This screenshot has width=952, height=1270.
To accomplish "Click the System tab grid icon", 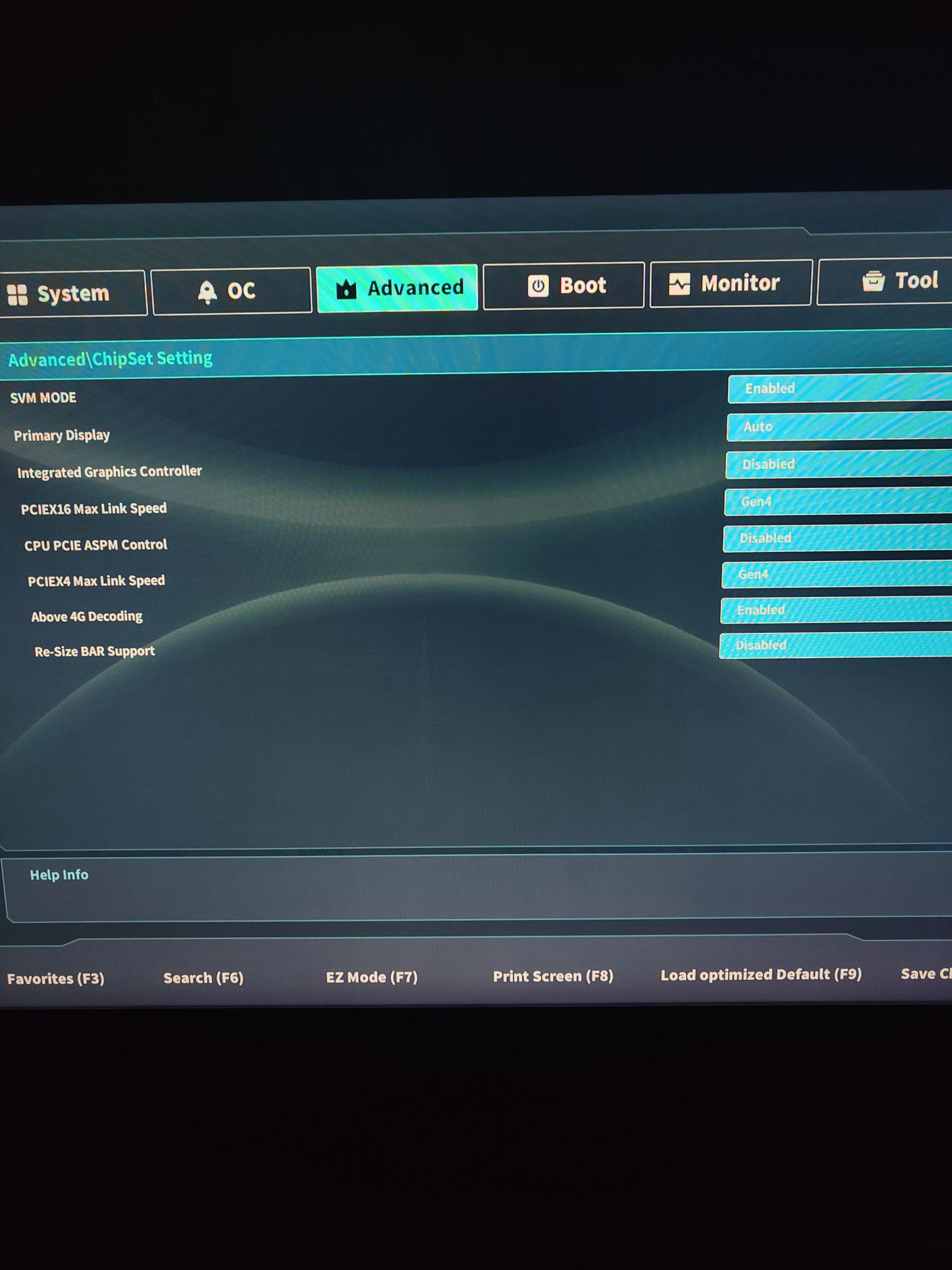I will pyautogui.click(x=17, y=295).
